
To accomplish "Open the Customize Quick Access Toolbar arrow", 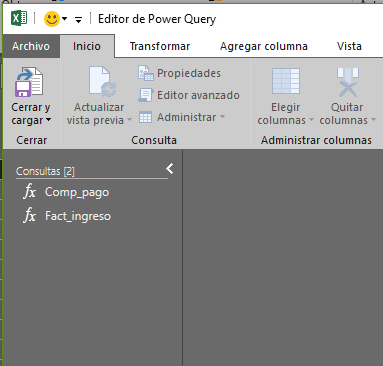I will (x=78, y=20).
